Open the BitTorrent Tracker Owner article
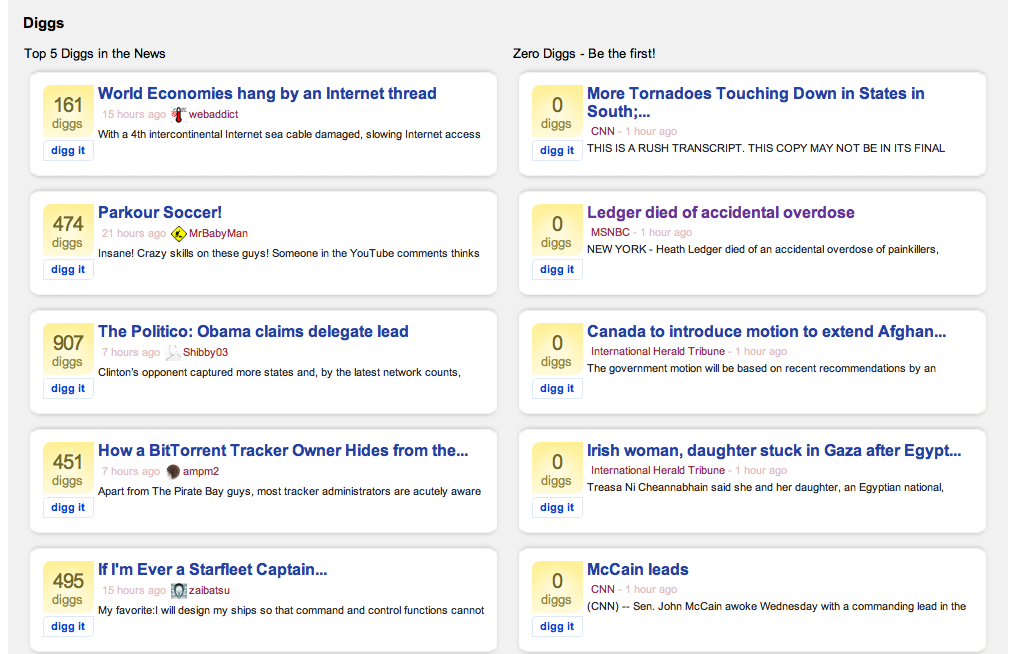The height and width of the screenshot is (654, 1017). pyautogui.click(x=283, y=451)
